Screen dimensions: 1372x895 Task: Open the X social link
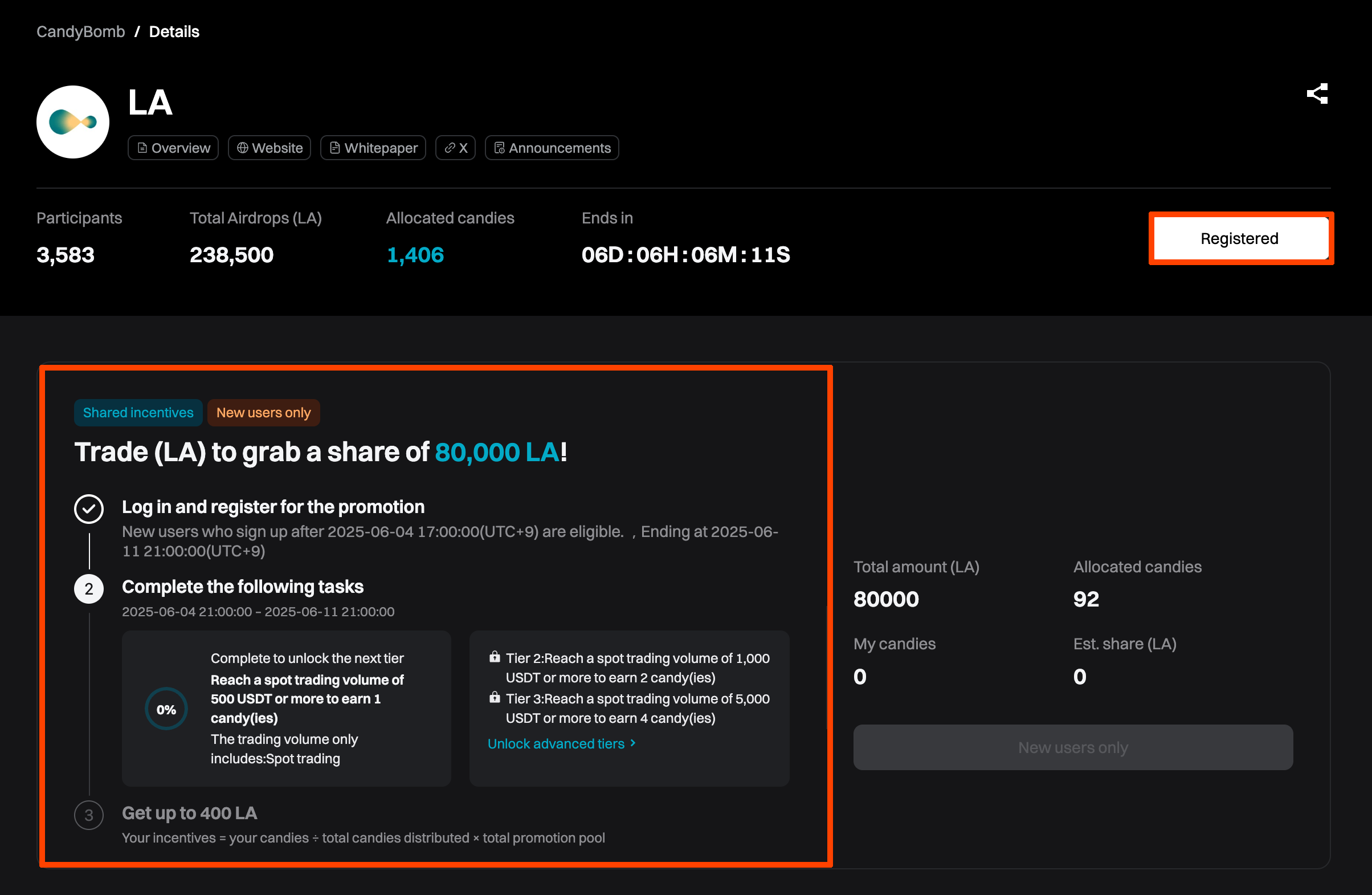click(x=455, y=148)
